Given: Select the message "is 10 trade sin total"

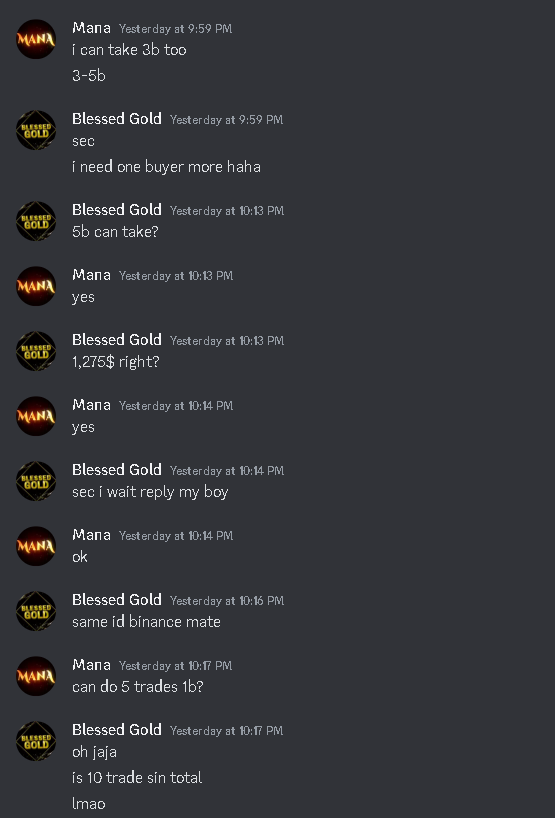Looking at the screenshot, I should [137, 778].
